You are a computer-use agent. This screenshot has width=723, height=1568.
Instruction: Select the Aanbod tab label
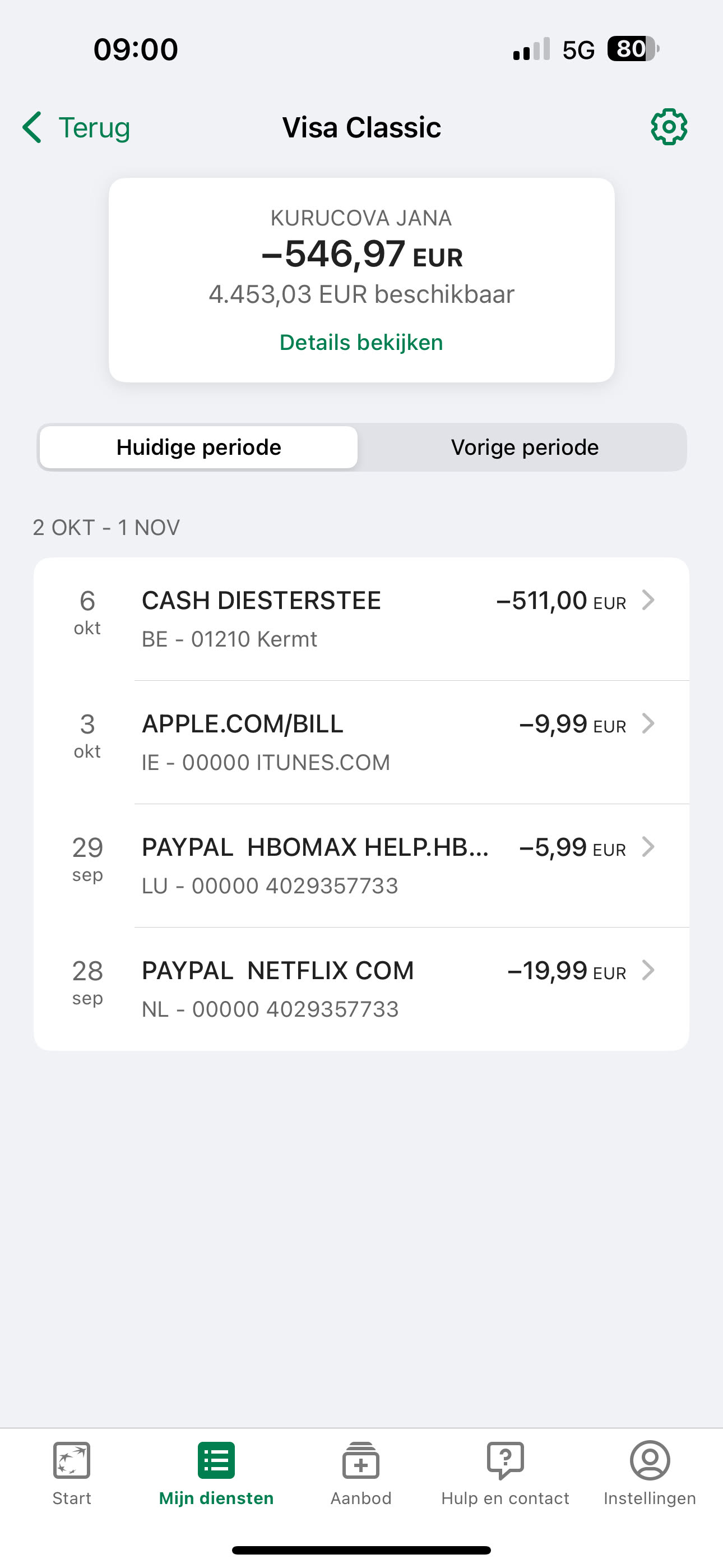(361, 1498)
